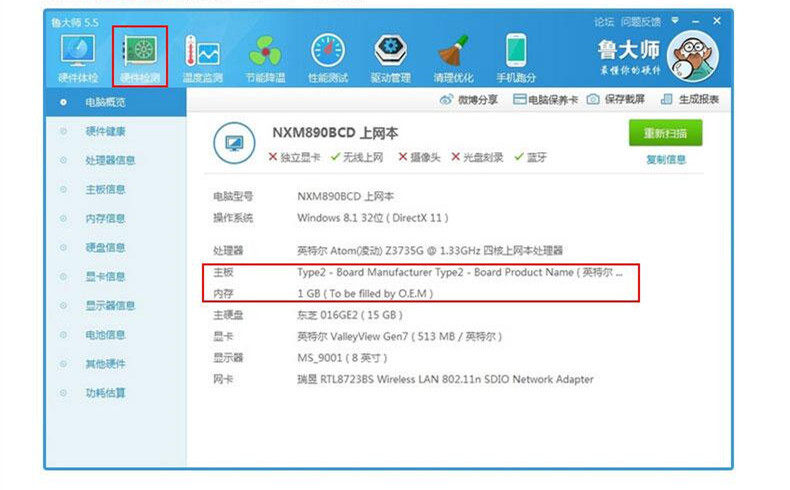
Task: Open the title bar dropdown menu arrow
Action: coord(675,21)
